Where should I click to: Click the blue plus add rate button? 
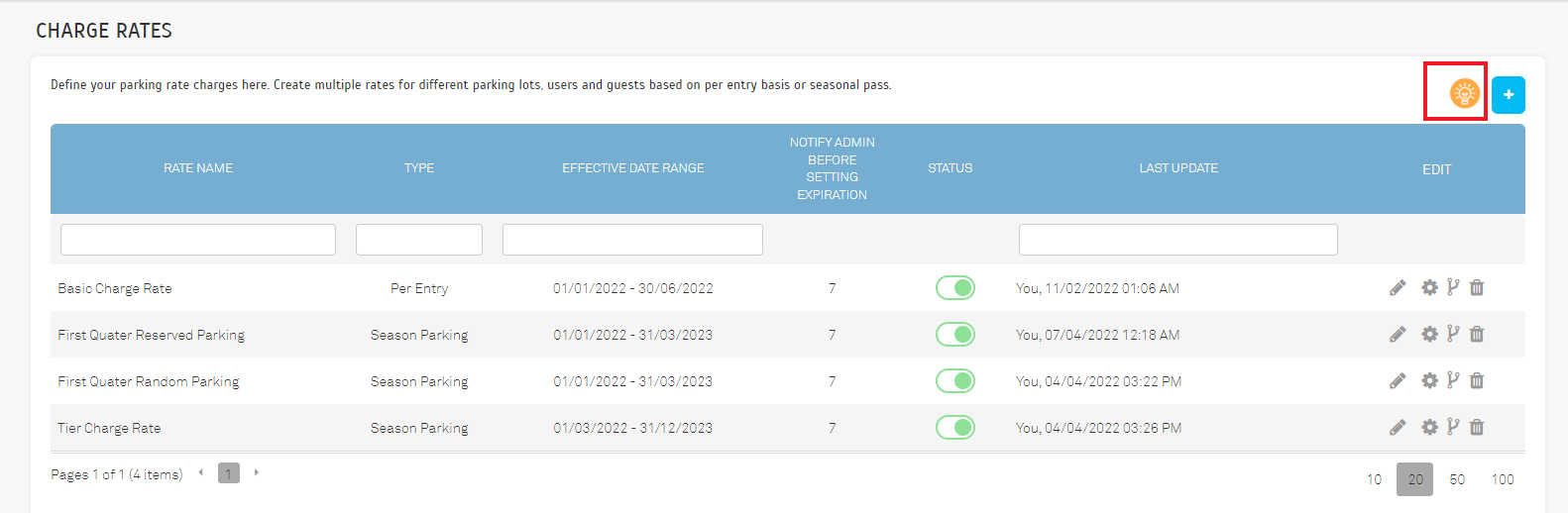click(x=1508, y=95)
